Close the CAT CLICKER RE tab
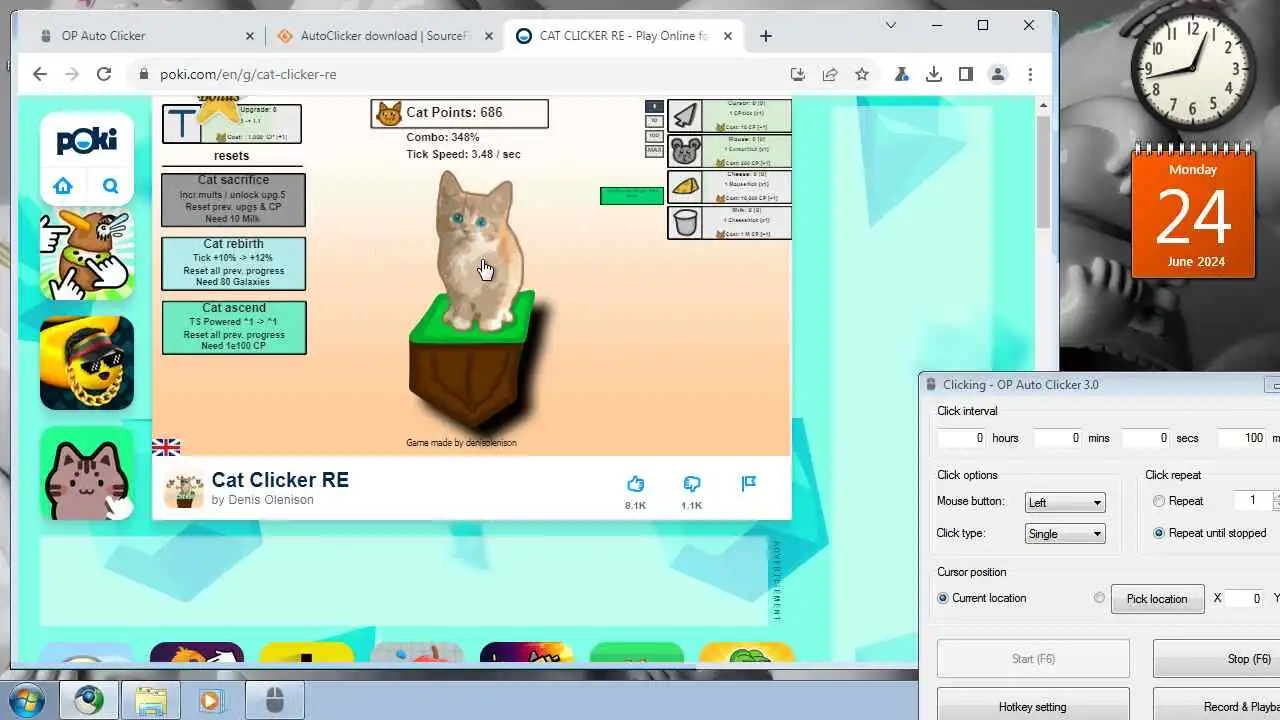The width and height of the screenshot is (1280, 720). point(727,36)
